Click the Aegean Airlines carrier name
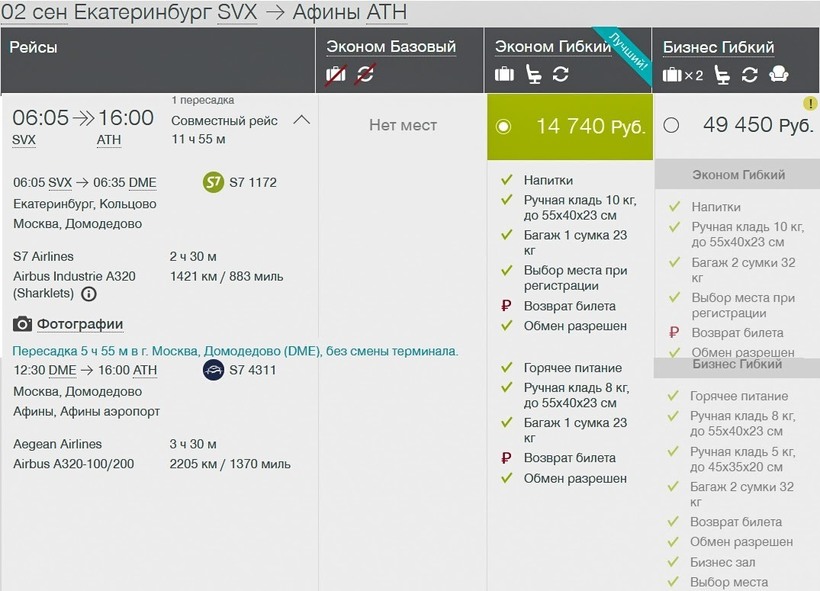The width and height of the screenshot is (820, 591). [58, 444]
